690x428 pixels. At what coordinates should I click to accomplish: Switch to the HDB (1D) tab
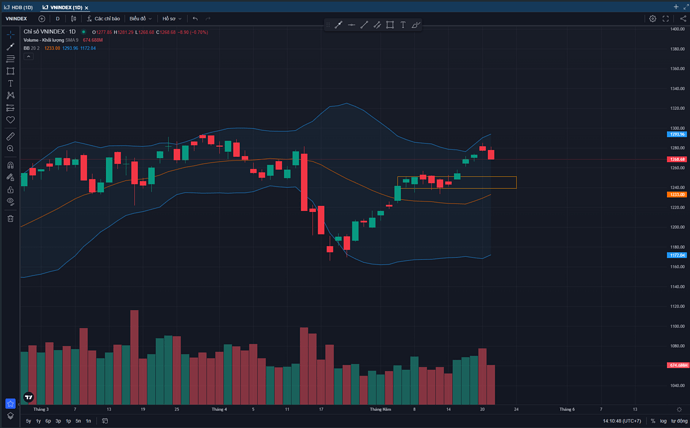pos(21,6)
